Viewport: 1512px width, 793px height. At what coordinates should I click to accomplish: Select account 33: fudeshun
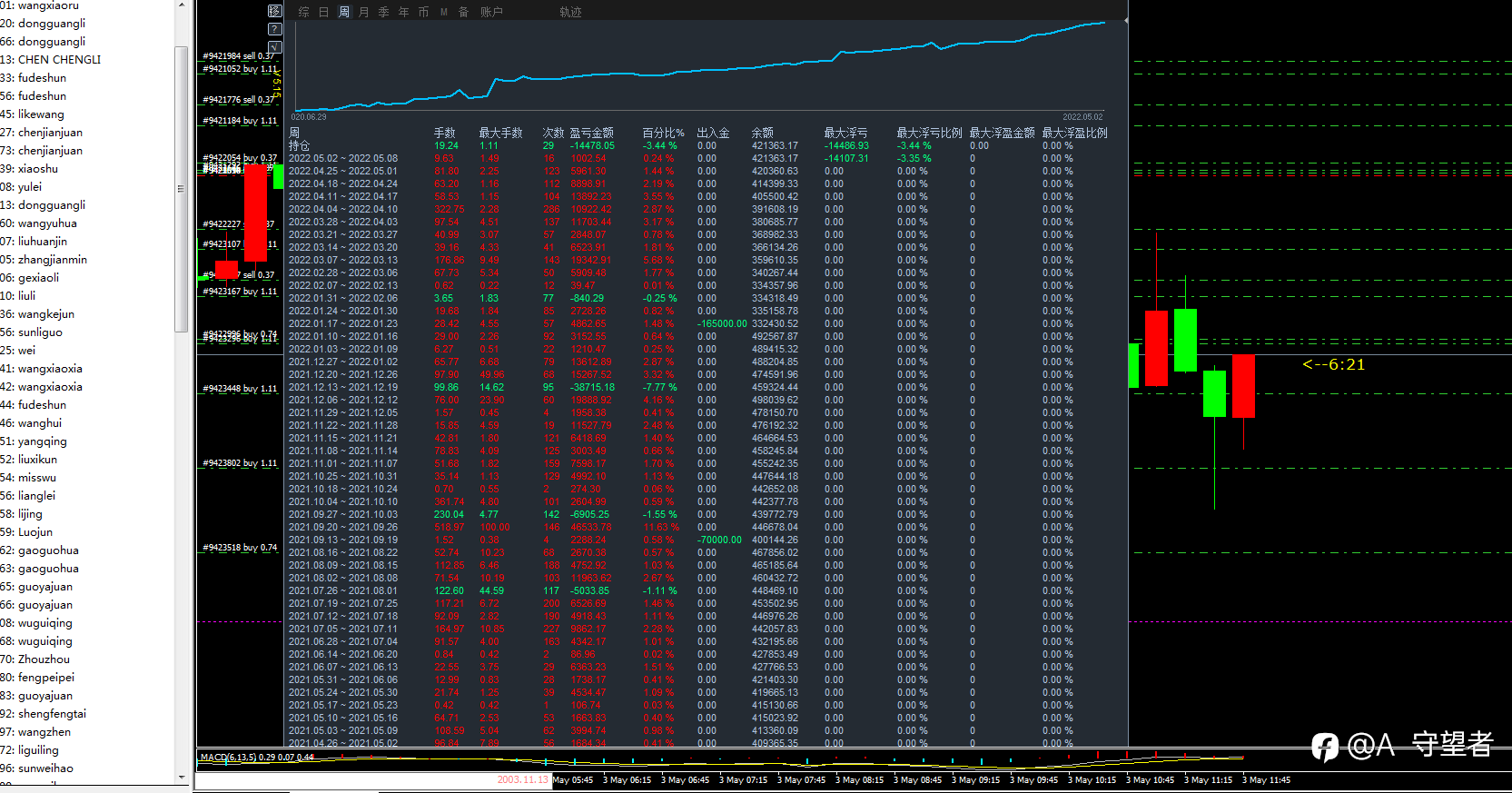(34, 78)
